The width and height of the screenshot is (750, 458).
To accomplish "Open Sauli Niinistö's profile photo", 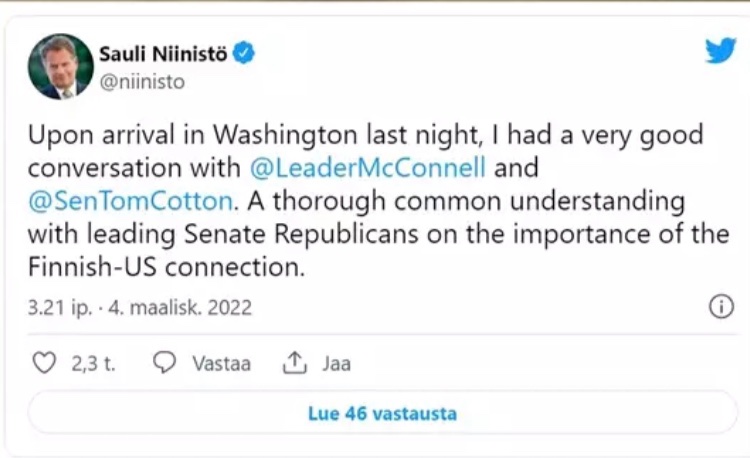I will [x=60, y=66].
